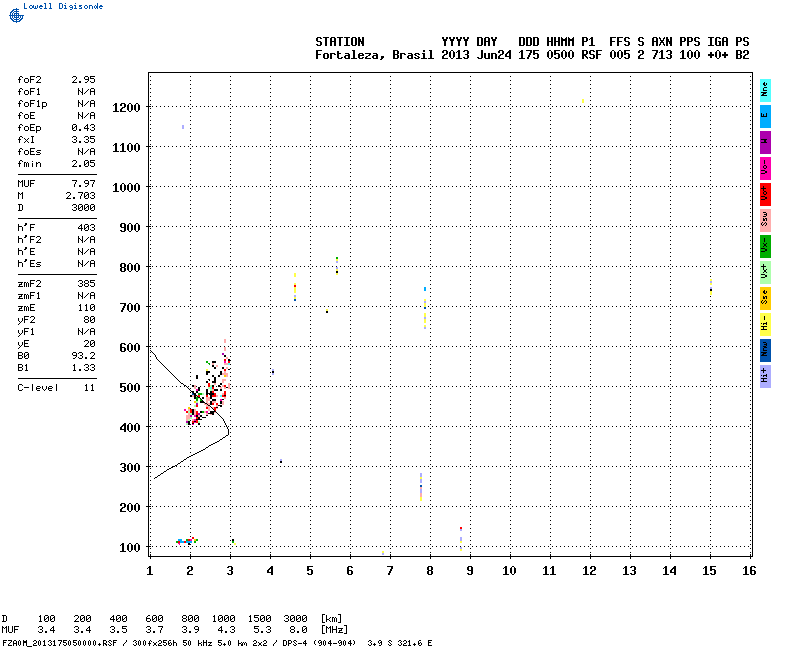Select the orange SSE legend swatch

pos(765,298)
